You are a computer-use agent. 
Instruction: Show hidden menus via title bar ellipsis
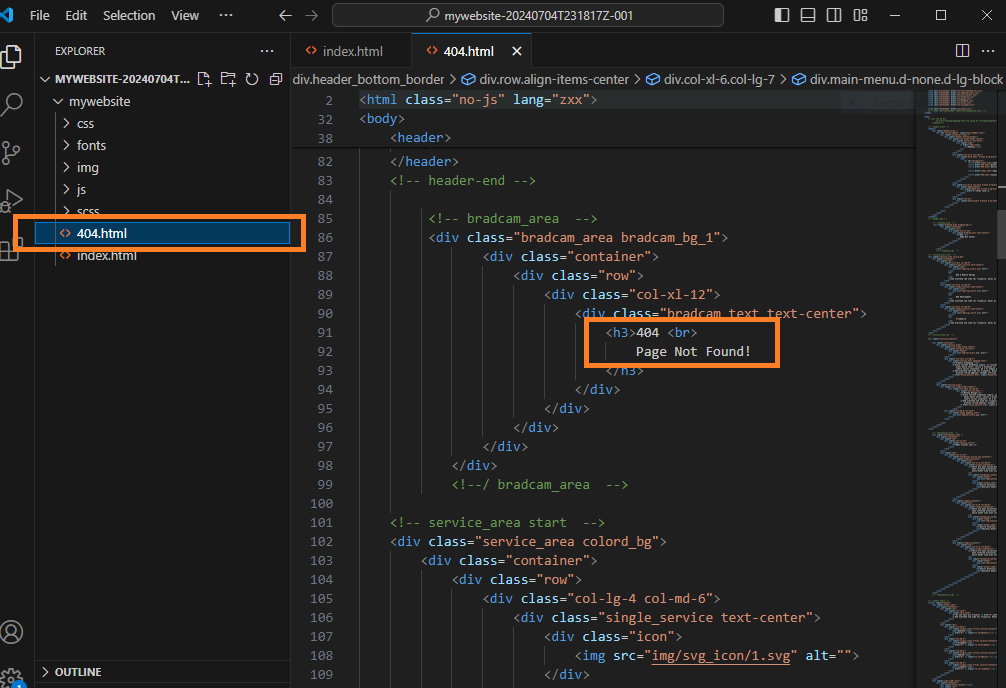coord(226,15)
